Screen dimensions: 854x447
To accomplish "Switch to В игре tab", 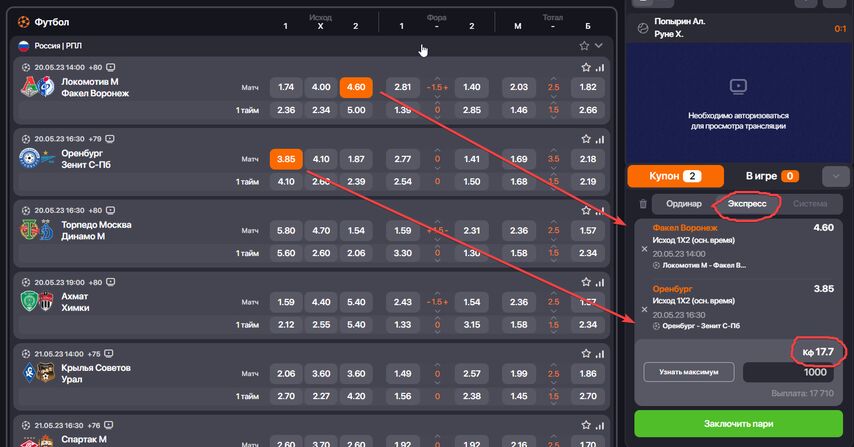I will click(x=772, y=176).
